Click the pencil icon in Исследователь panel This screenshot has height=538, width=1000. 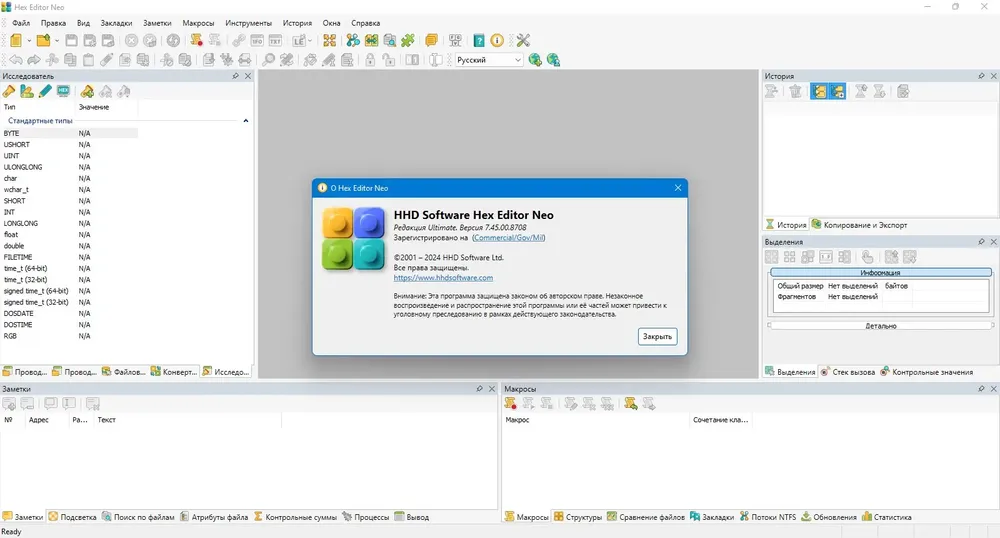[x=45, y=91]
